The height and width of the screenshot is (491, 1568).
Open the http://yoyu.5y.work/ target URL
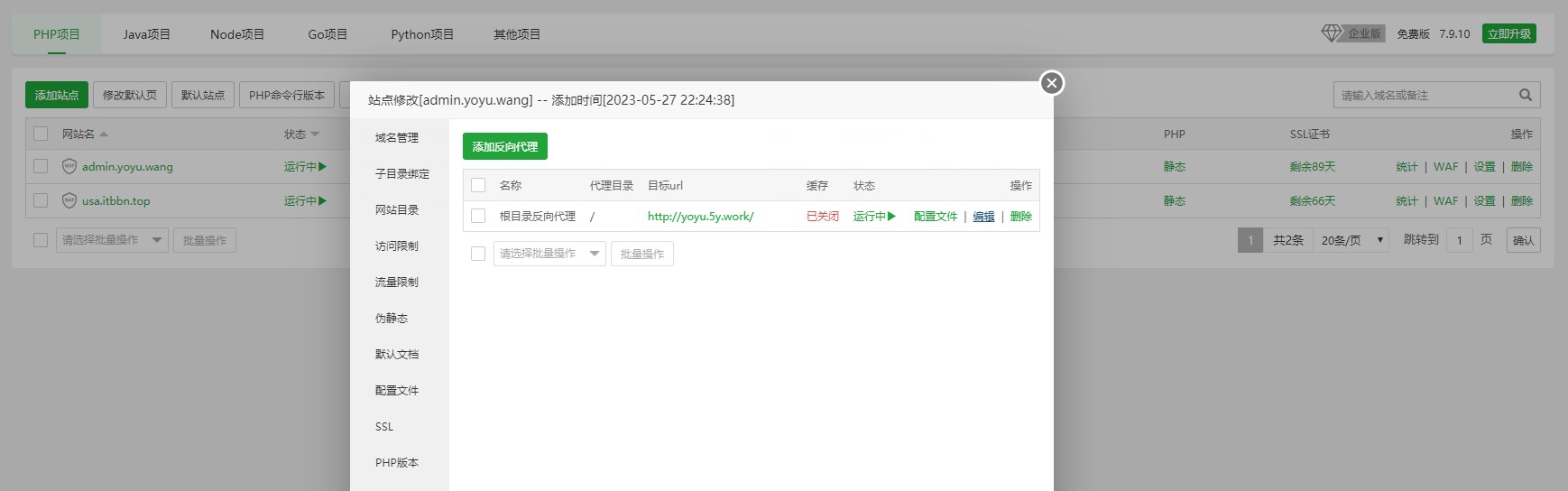pos(700,216)
